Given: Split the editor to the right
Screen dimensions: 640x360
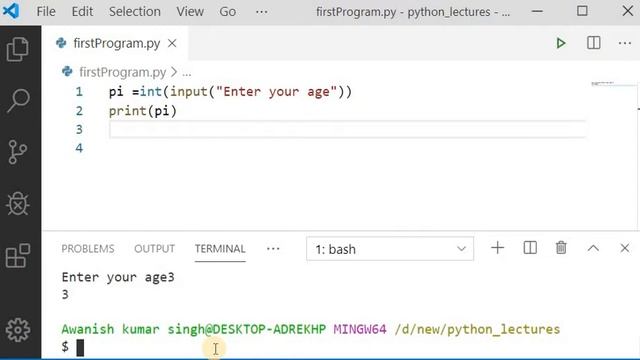Looking at the screenshot, I should coord(593,43).
